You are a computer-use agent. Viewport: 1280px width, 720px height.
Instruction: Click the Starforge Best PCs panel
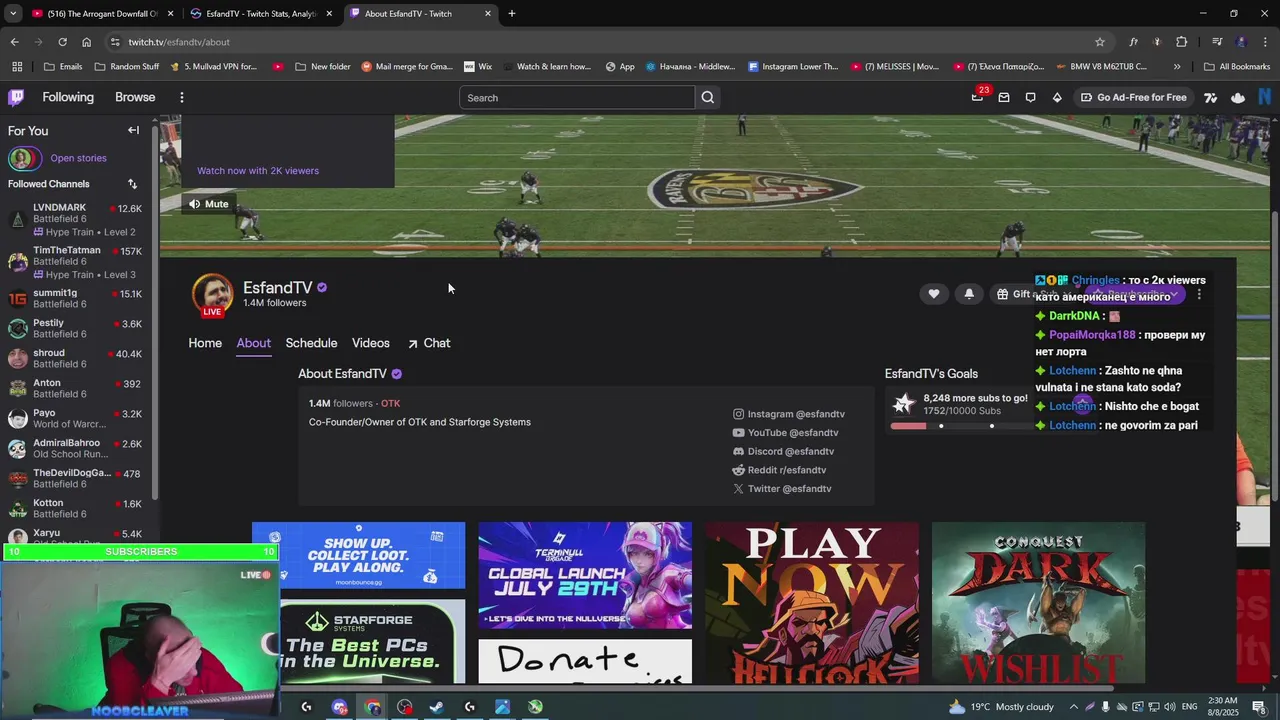click(372, 641)
